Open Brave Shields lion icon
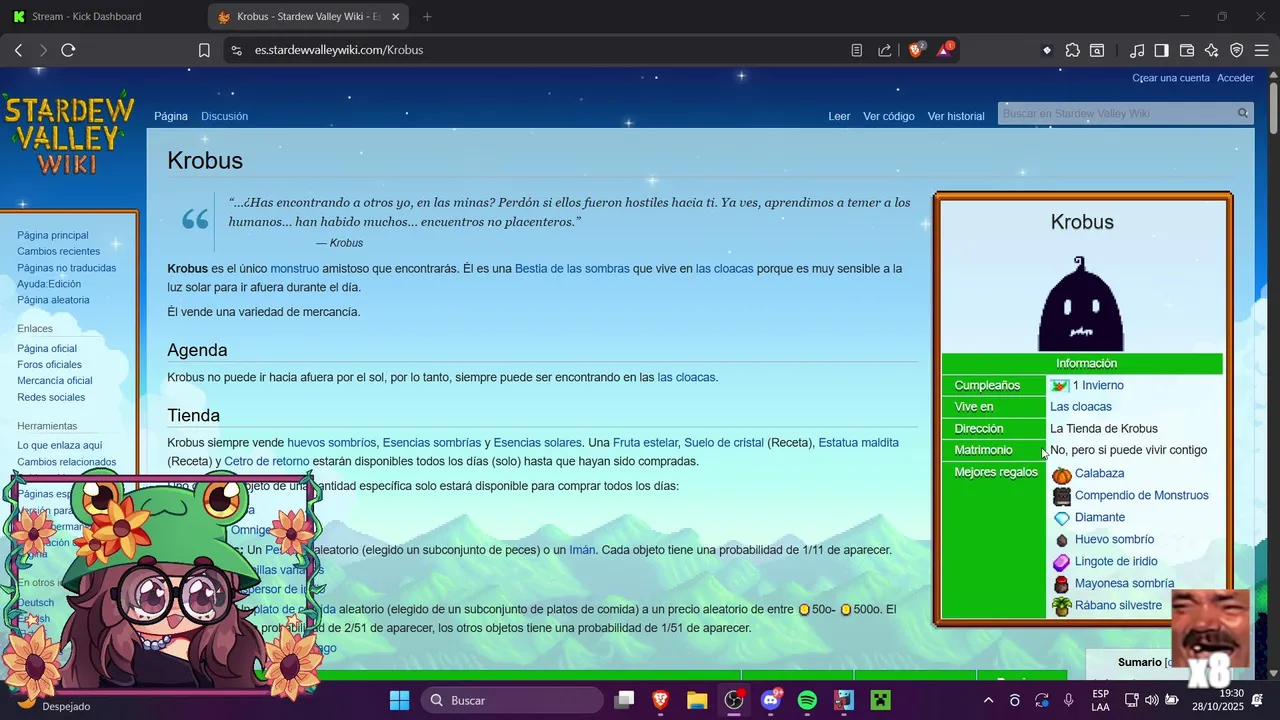 click(x=916, y=50)
